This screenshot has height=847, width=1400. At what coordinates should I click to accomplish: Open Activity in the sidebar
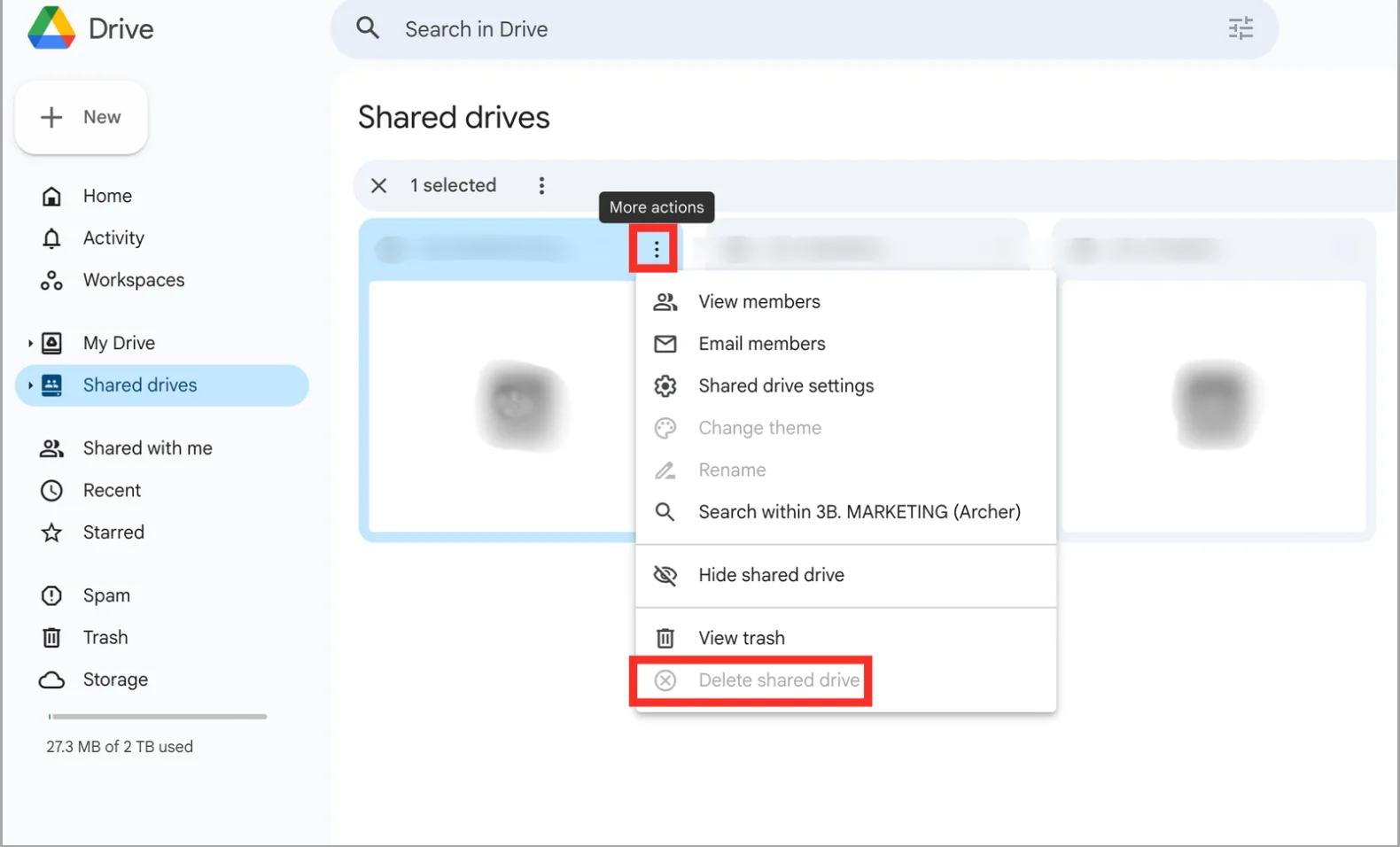click(x=162, y=237)
